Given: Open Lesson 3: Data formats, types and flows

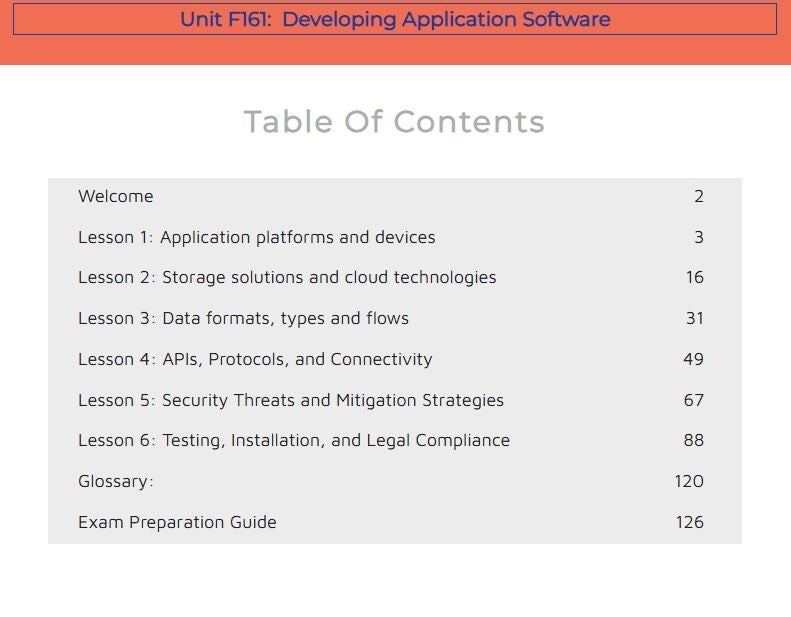Looking at the screenshot, I should click(x=243, y=318).
